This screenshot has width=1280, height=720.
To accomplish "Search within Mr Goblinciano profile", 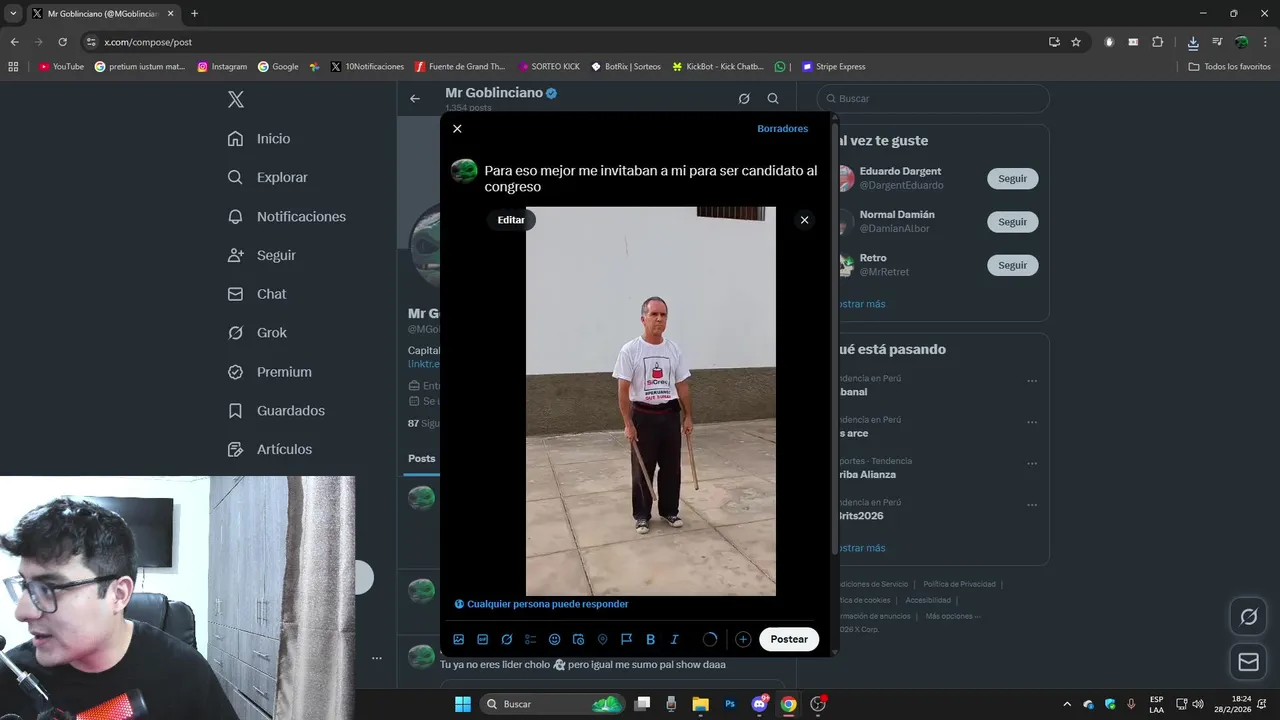I will (x=773, y=99).
